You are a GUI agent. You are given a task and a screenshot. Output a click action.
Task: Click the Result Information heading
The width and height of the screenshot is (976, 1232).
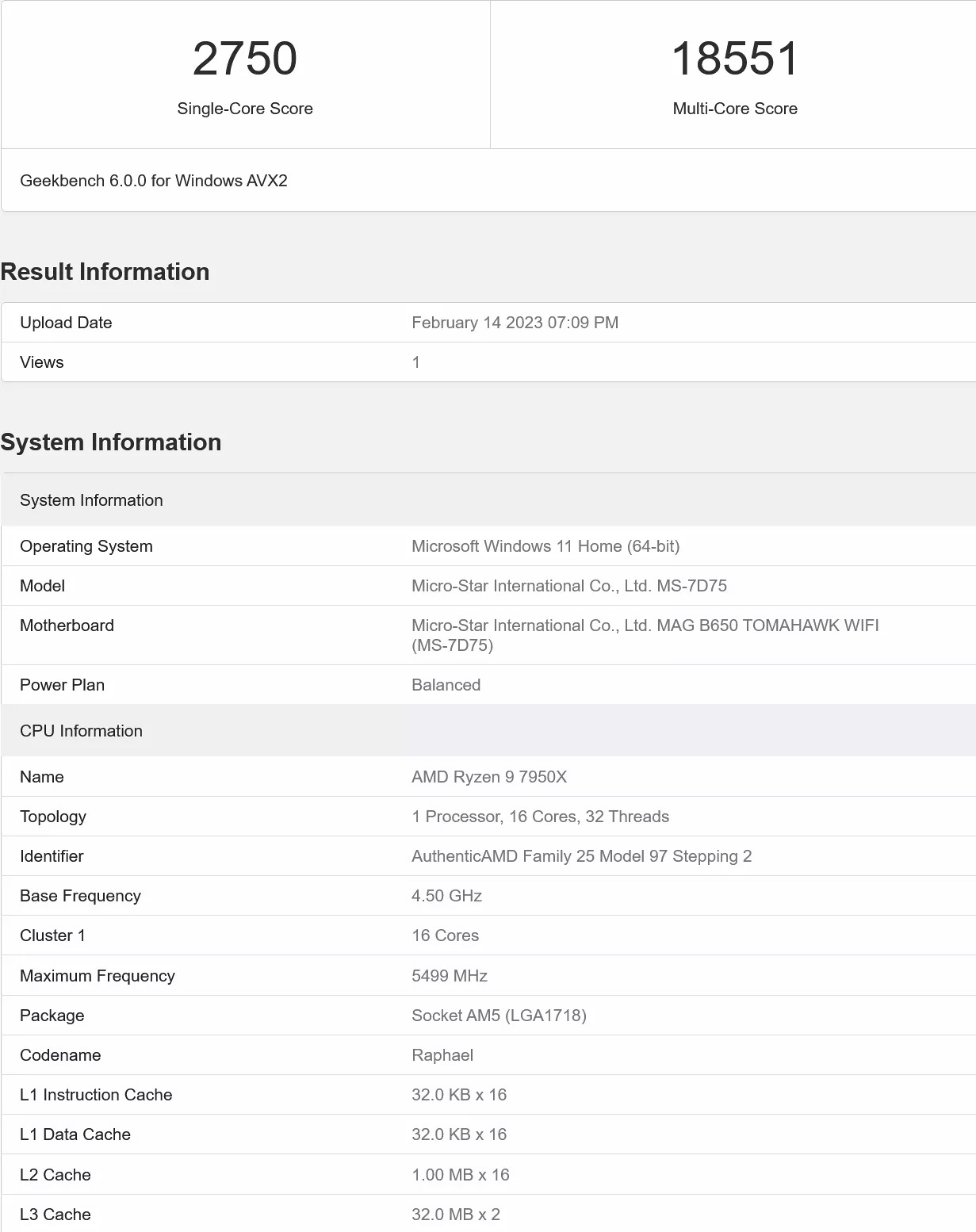coord(105,272)
